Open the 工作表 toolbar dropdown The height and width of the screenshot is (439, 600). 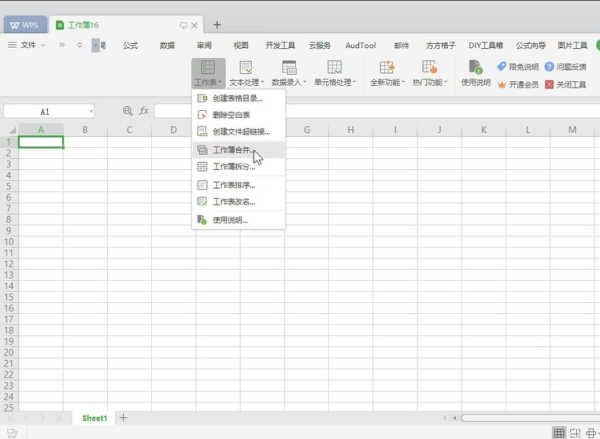tap(208, 73)
